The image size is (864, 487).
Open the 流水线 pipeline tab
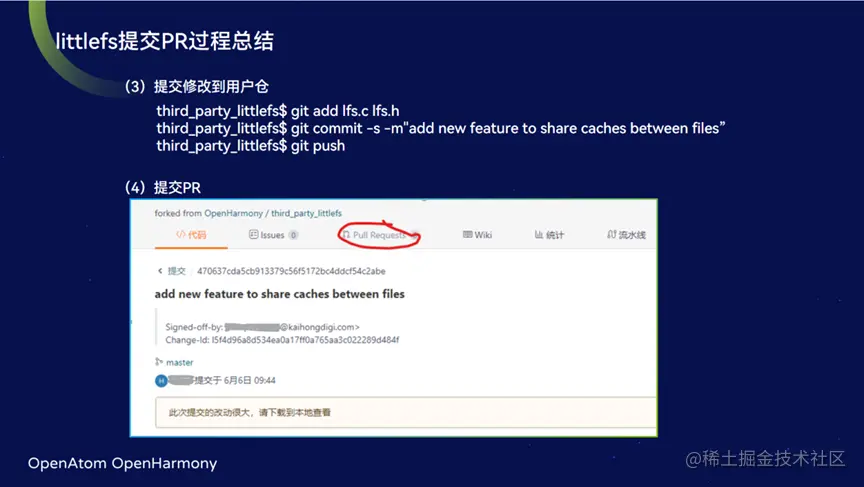click(626, 235)
